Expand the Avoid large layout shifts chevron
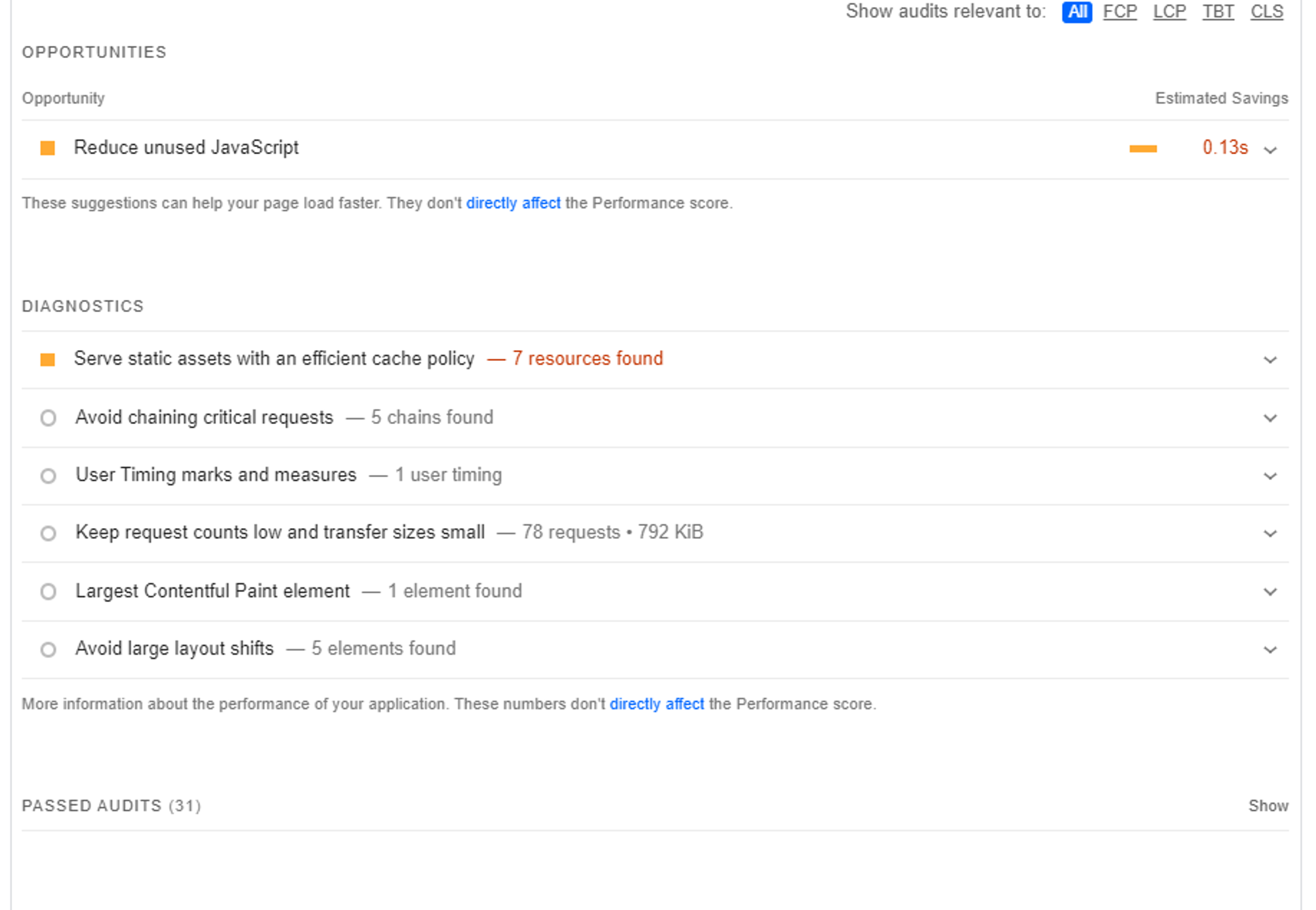 click(1270, 649)
